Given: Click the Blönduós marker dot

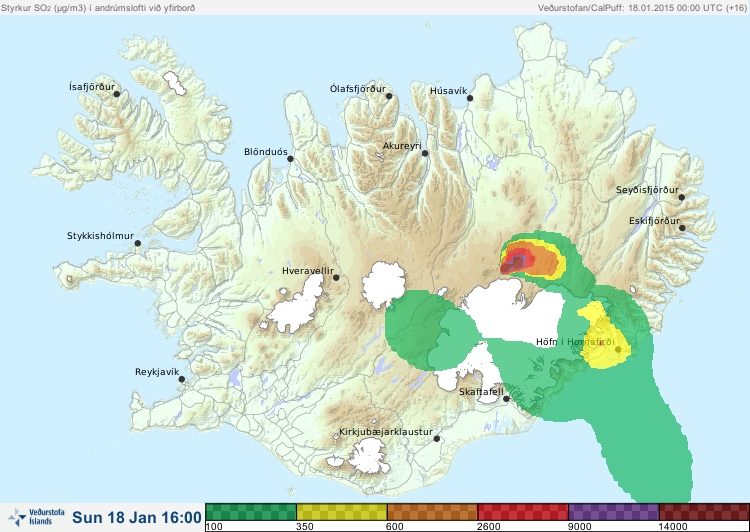Looking at the screenshot, I should [290, 158].
